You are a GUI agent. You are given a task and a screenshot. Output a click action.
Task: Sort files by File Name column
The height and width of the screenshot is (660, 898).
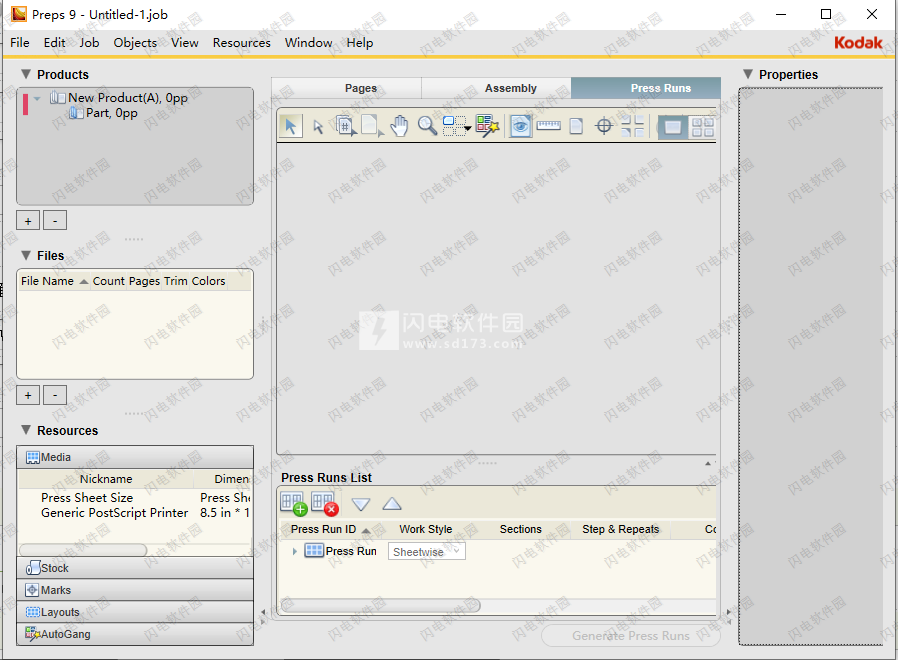pyautogui.click(x=54, y=281)
